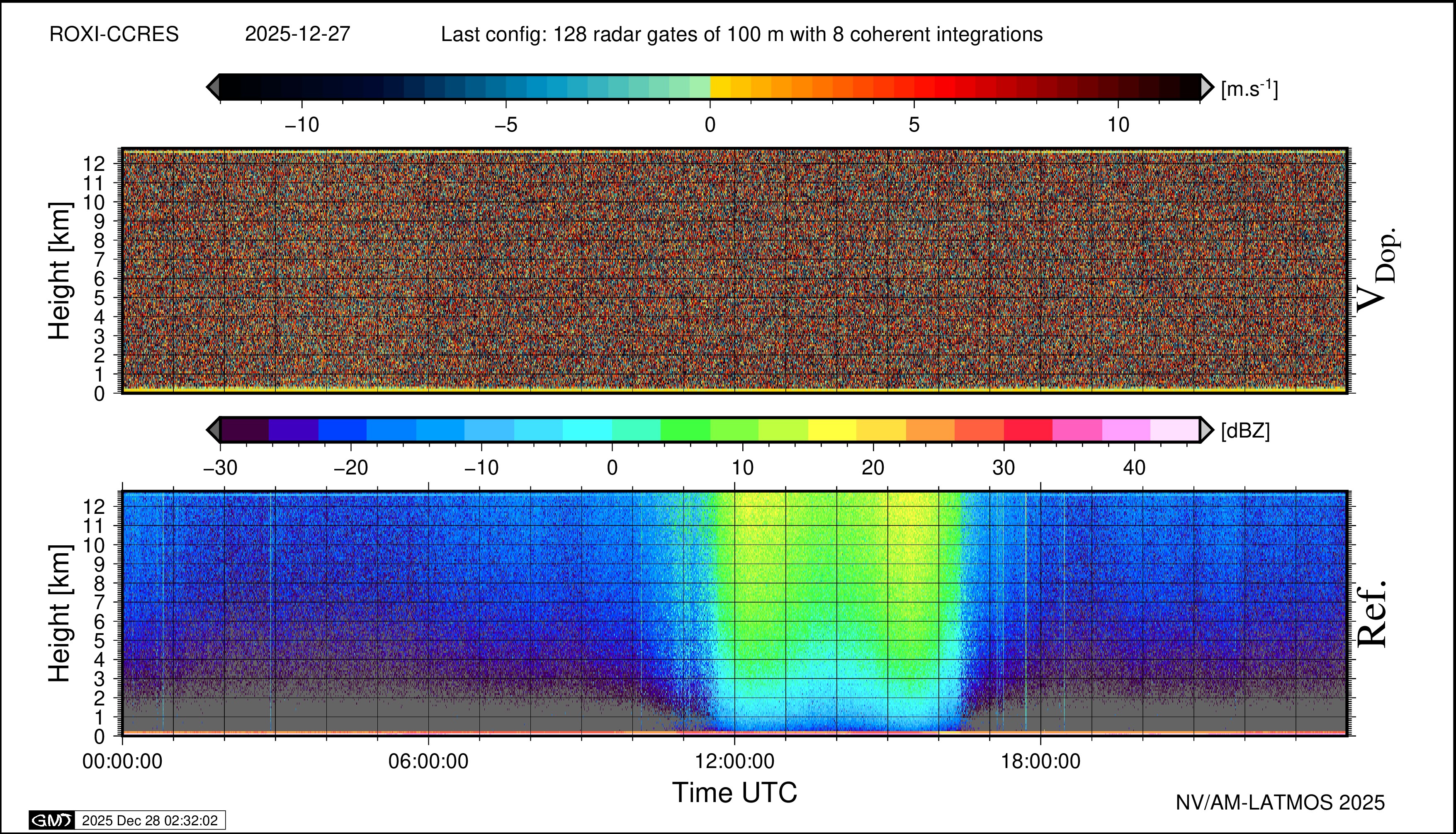Click the GMT timestamp 2025 Dec 28
The image size is (1456, 834).
tap(149, 820)
